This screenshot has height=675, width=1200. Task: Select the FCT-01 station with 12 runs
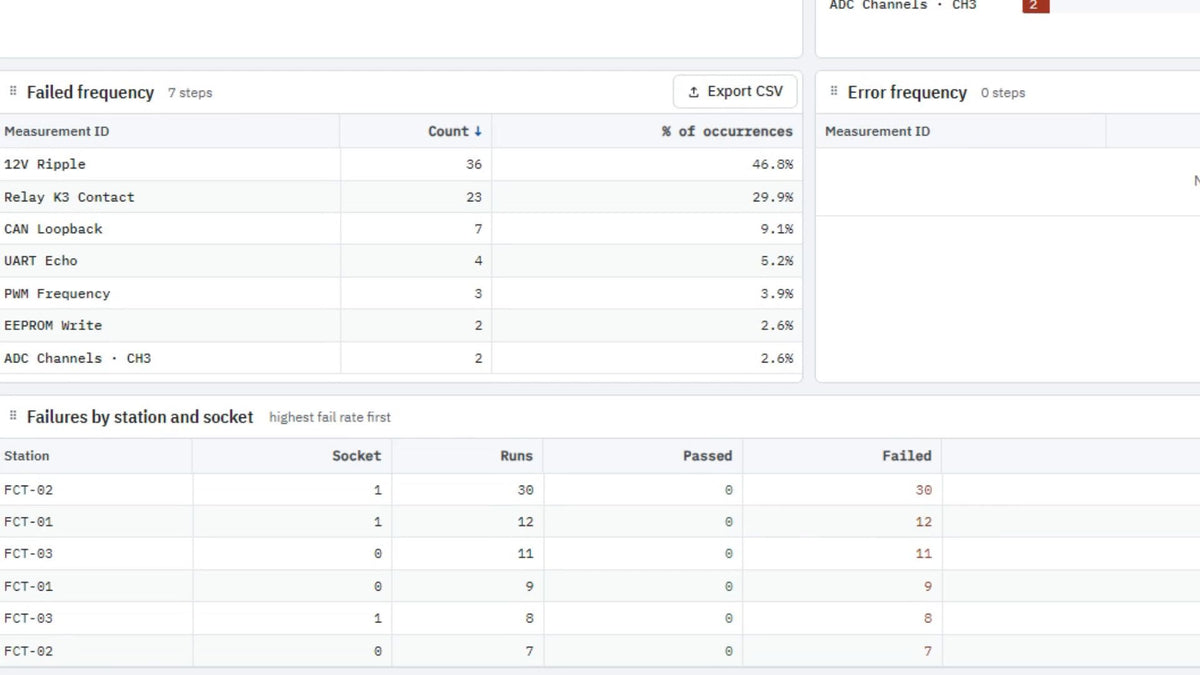click(29, 522)
